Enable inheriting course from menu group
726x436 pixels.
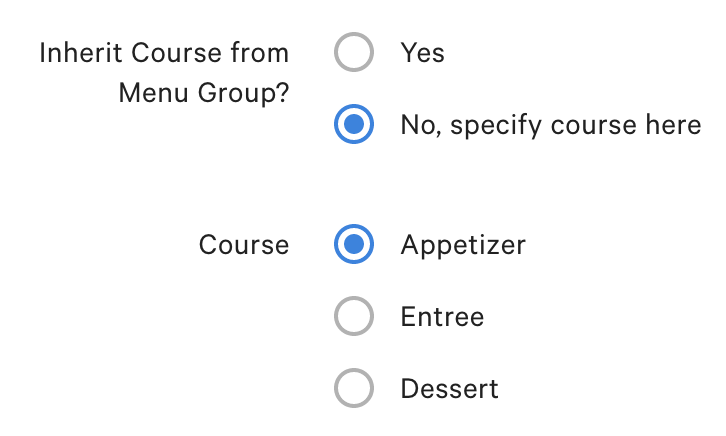pos(354,52)
